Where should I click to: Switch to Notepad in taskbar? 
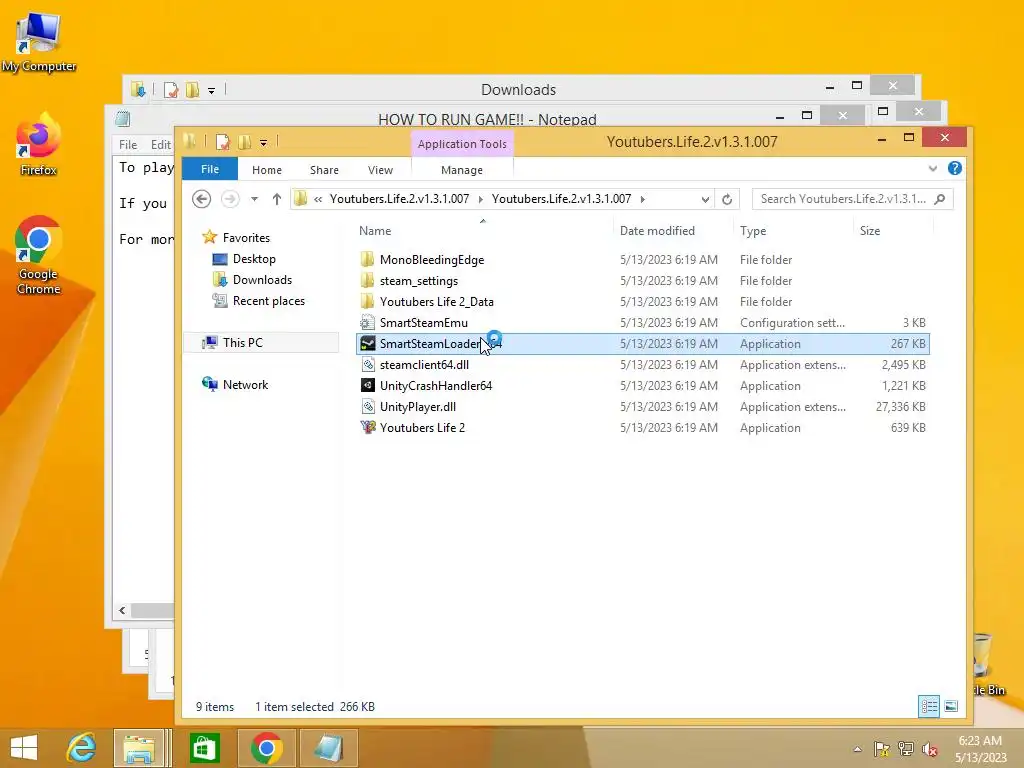[x=328, y=748]
